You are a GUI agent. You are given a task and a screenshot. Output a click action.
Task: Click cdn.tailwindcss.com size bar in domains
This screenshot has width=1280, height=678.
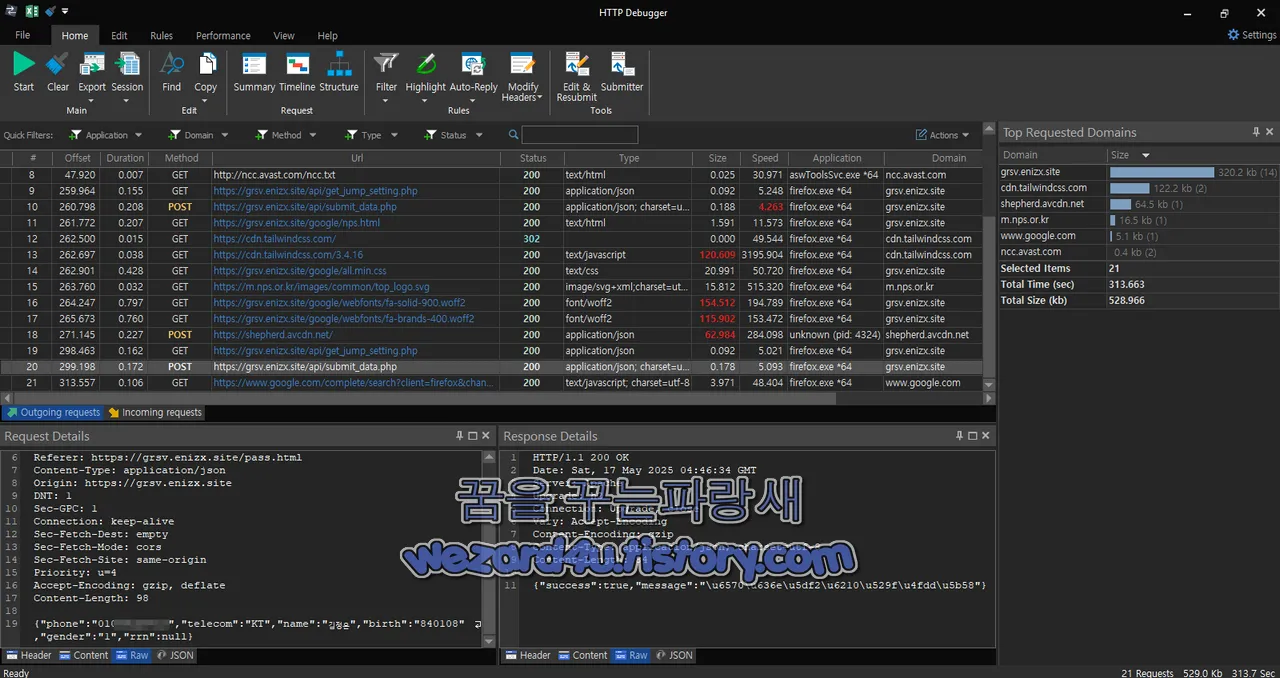1130,188
